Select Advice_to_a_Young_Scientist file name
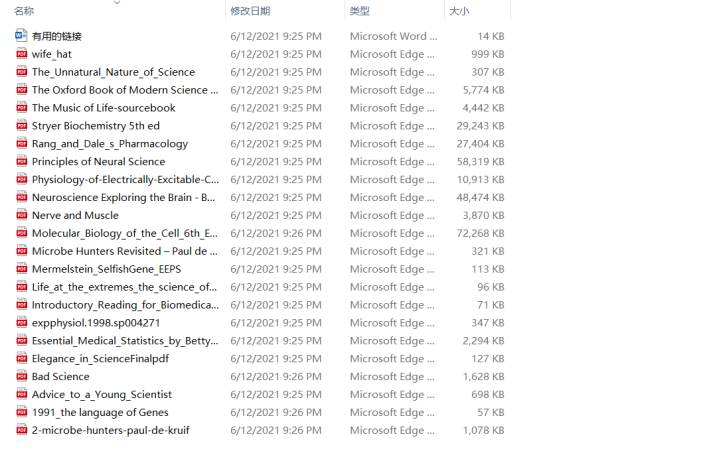The height and width of the screenshot is (464, 701). (101, 394)
